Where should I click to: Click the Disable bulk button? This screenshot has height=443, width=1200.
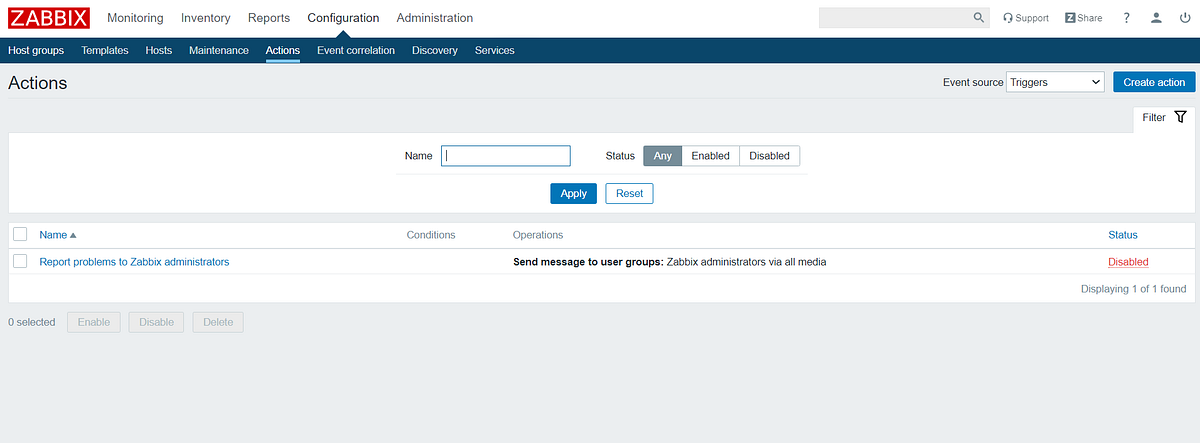click(156, 322)
